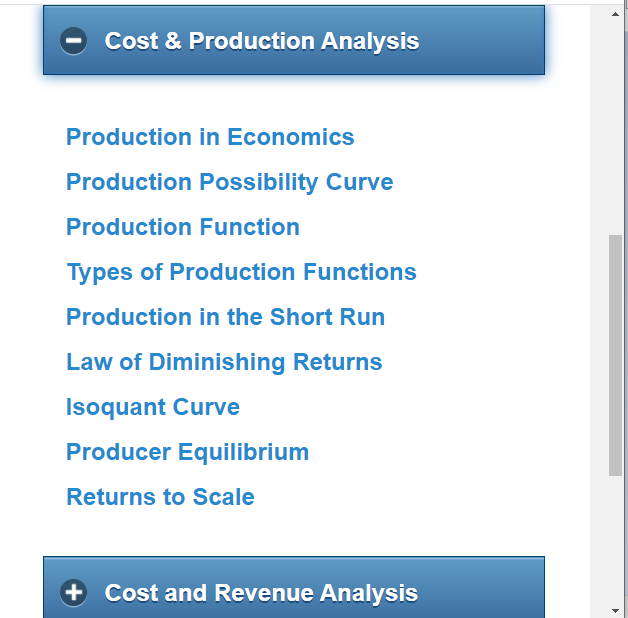Expand section via Cost and Revenue Analysis title text
Screen dimensions: 628x618
[261, 593]
